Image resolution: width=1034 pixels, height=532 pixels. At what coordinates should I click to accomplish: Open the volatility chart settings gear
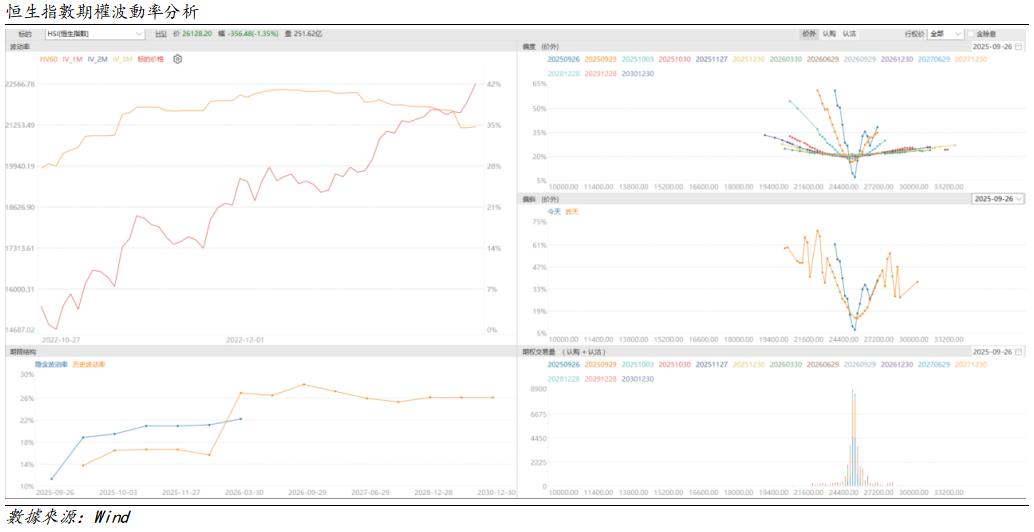178,60
